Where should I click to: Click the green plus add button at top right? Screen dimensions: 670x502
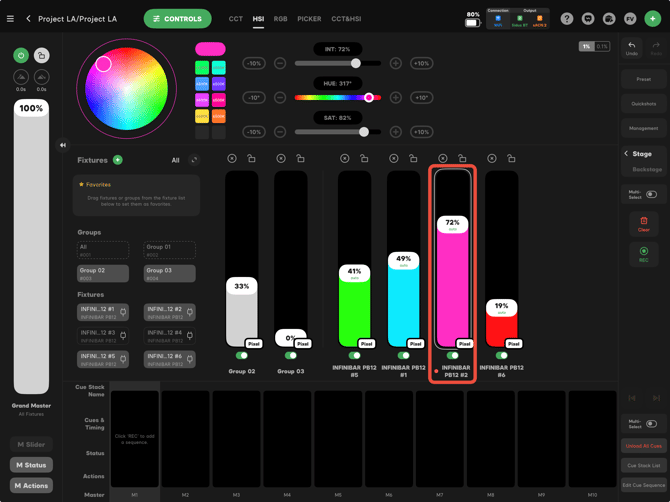click(x=652, y=19)
